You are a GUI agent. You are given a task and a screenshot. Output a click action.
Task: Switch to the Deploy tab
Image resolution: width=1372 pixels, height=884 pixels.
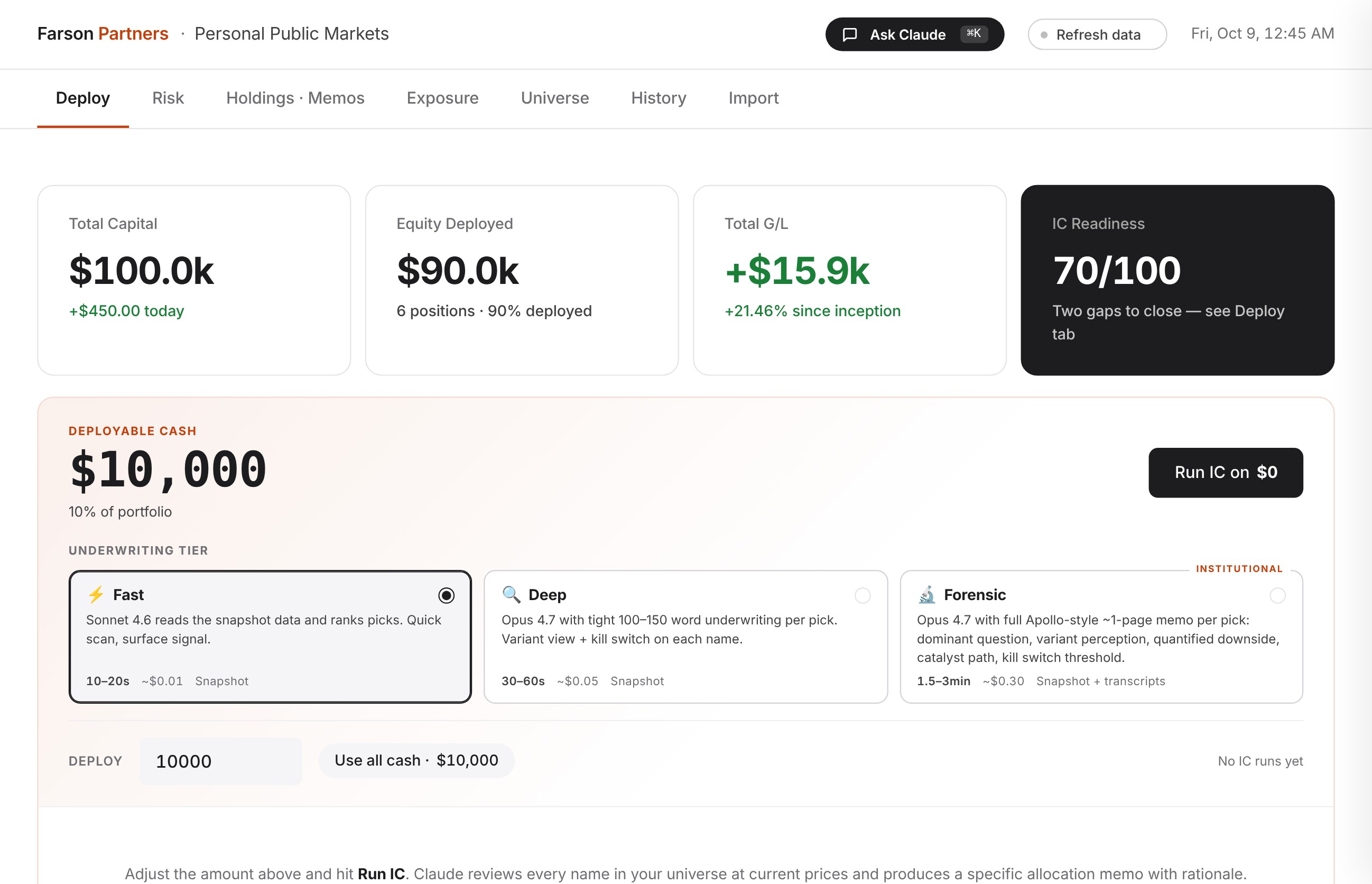coord(82,98)
